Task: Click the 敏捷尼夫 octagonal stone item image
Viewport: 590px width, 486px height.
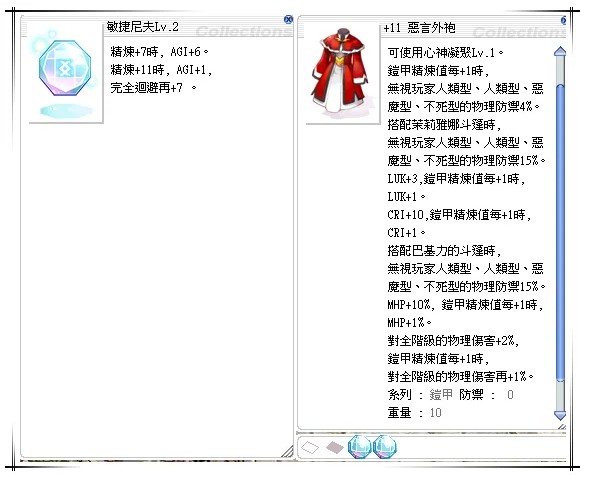Action: [65, 68]
